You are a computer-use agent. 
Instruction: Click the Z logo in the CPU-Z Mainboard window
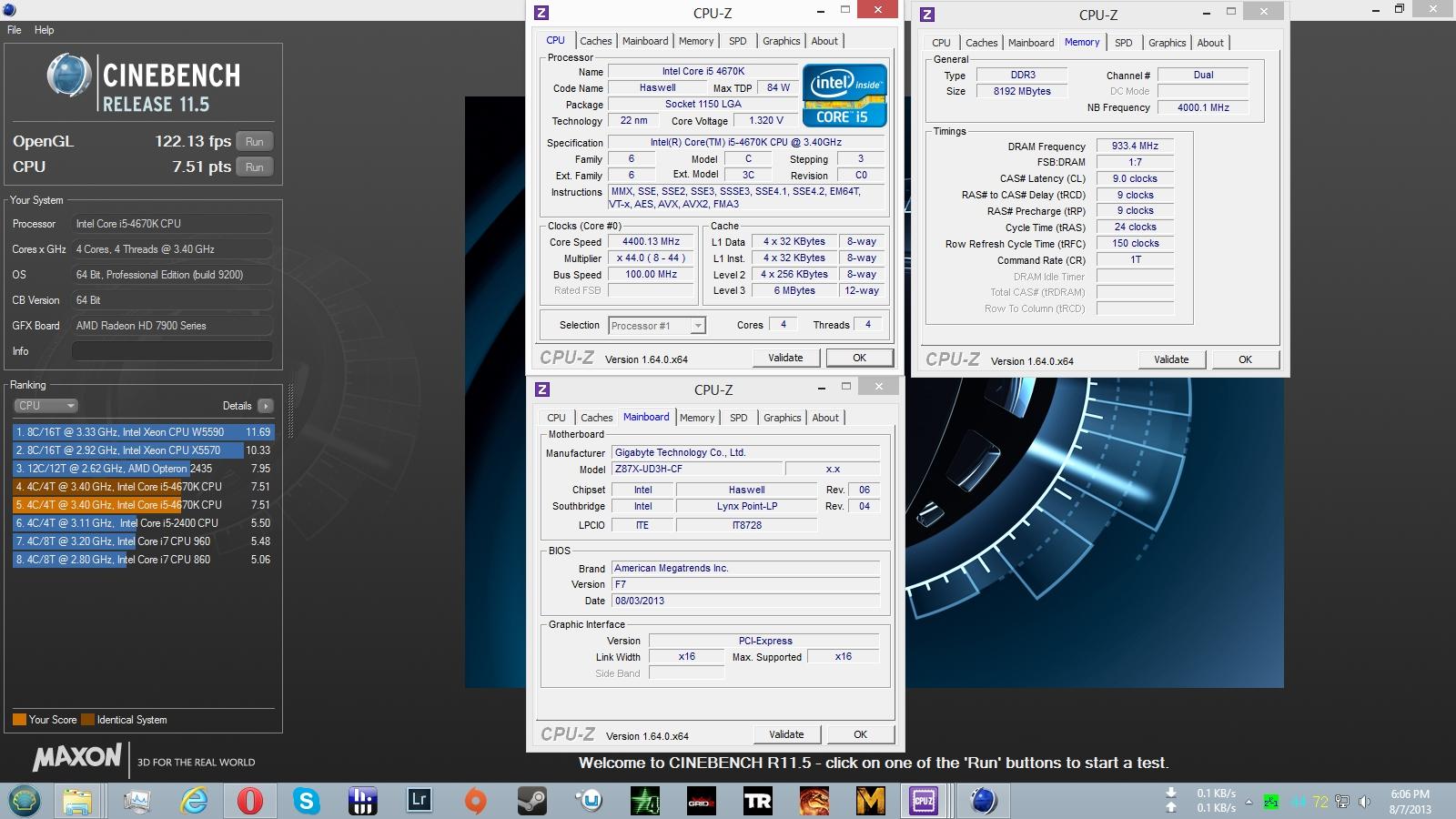pyautogui.click(x=542, y=389)
